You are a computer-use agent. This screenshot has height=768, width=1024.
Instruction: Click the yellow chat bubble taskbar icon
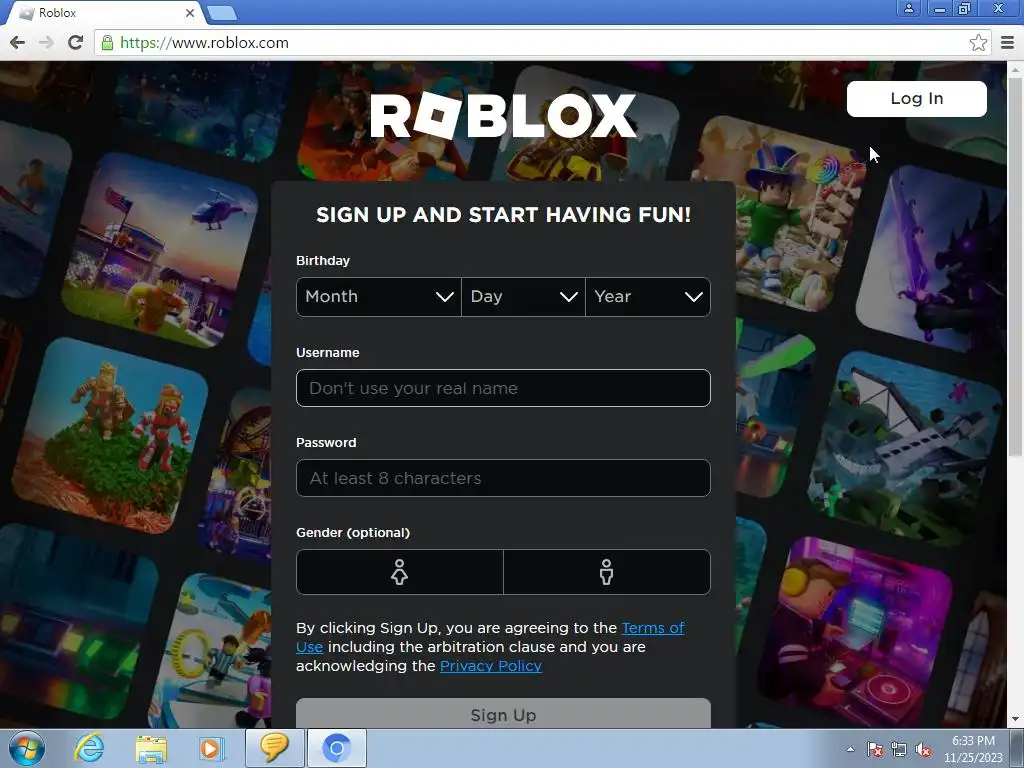click(275, 748)
